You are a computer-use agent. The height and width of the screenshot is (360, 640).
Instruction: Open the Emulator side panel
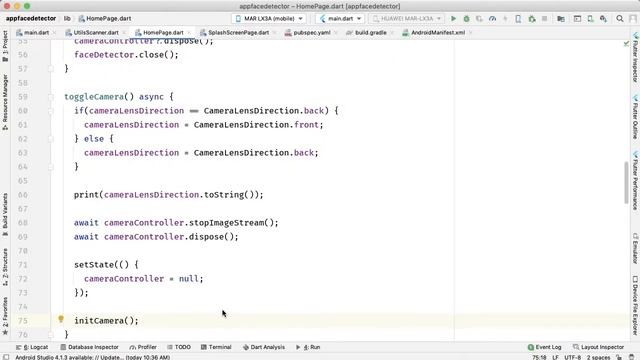[635, 248]
